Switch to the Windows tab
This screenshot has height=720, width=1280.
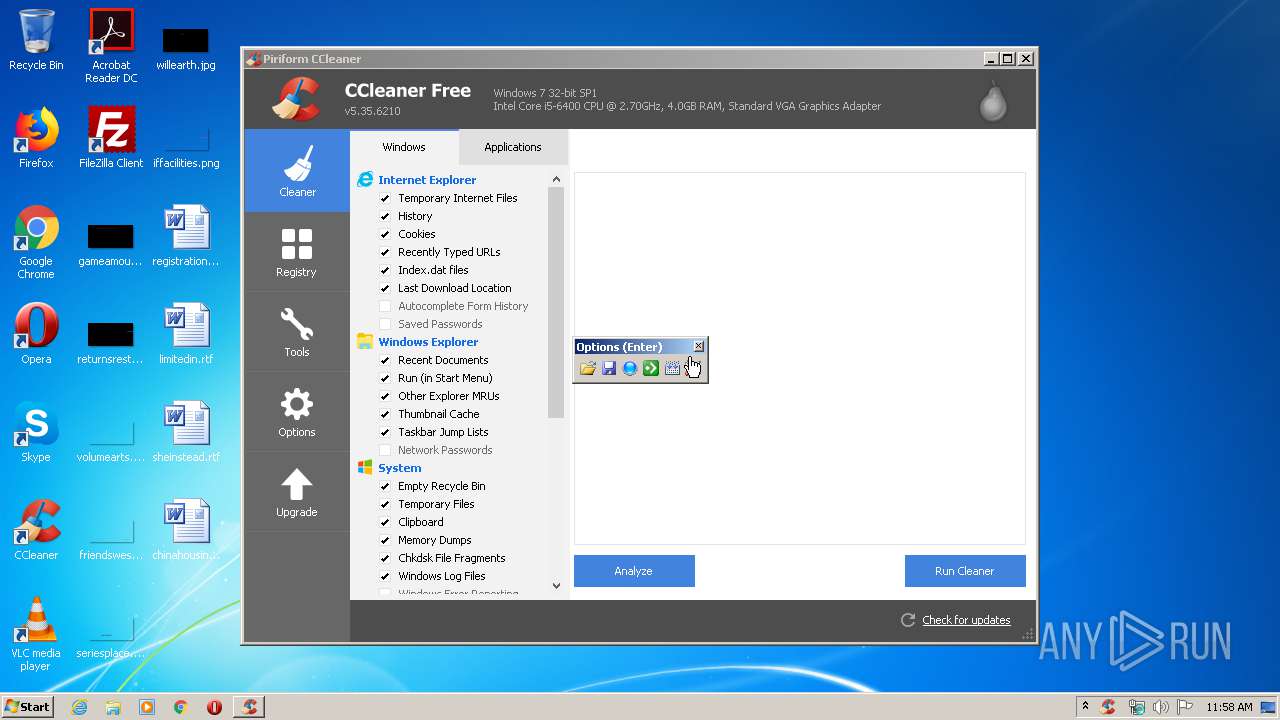(x=404, y=147)
